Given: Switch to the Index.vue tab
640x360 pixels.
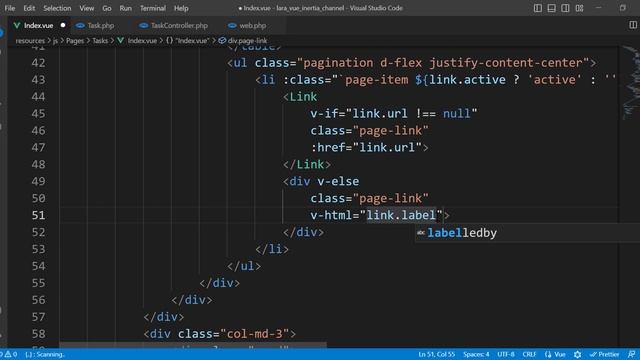Looking at the screenshot, I should pos(38,25).
